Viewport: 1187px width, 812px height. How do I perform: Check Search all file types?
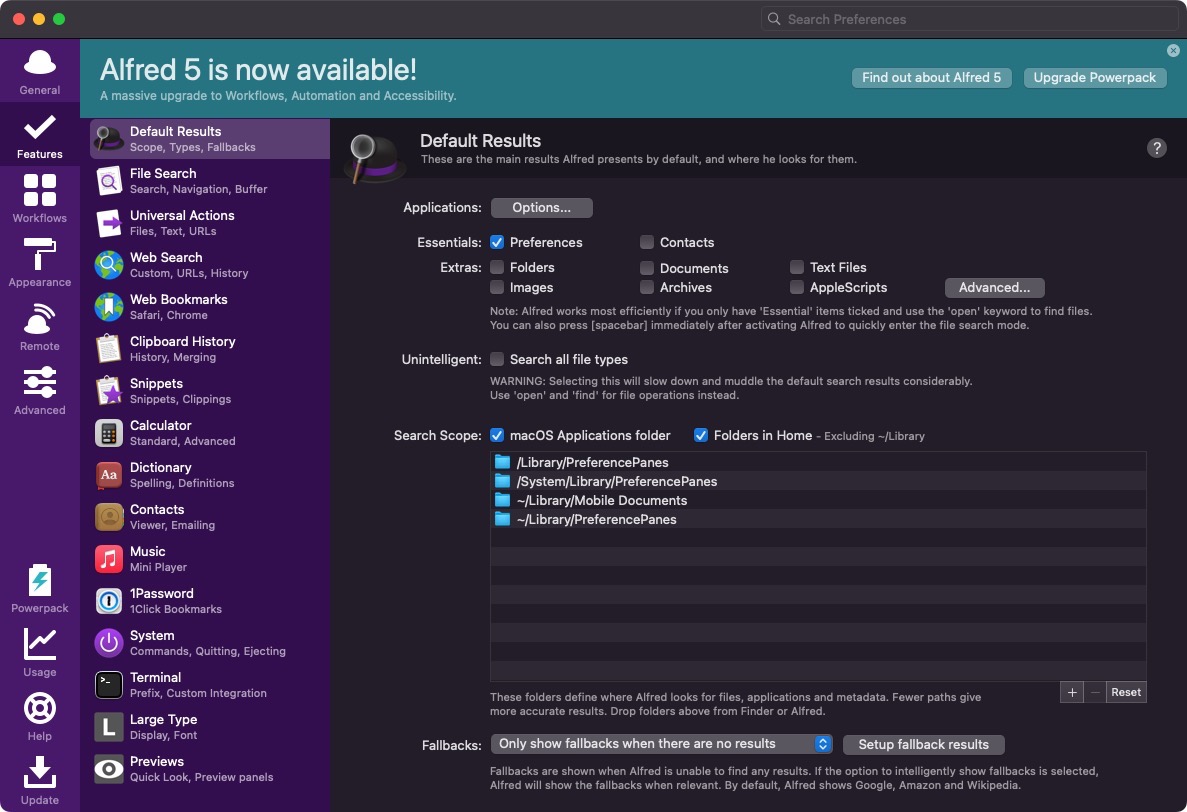tap(497, 359)
